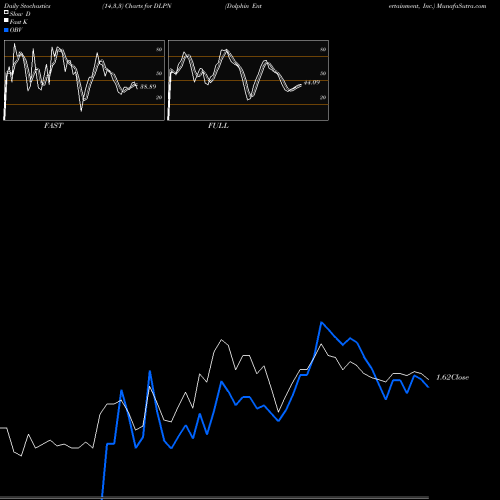Click the FAST stochastic's lowest dip

[x=81, y=110]
